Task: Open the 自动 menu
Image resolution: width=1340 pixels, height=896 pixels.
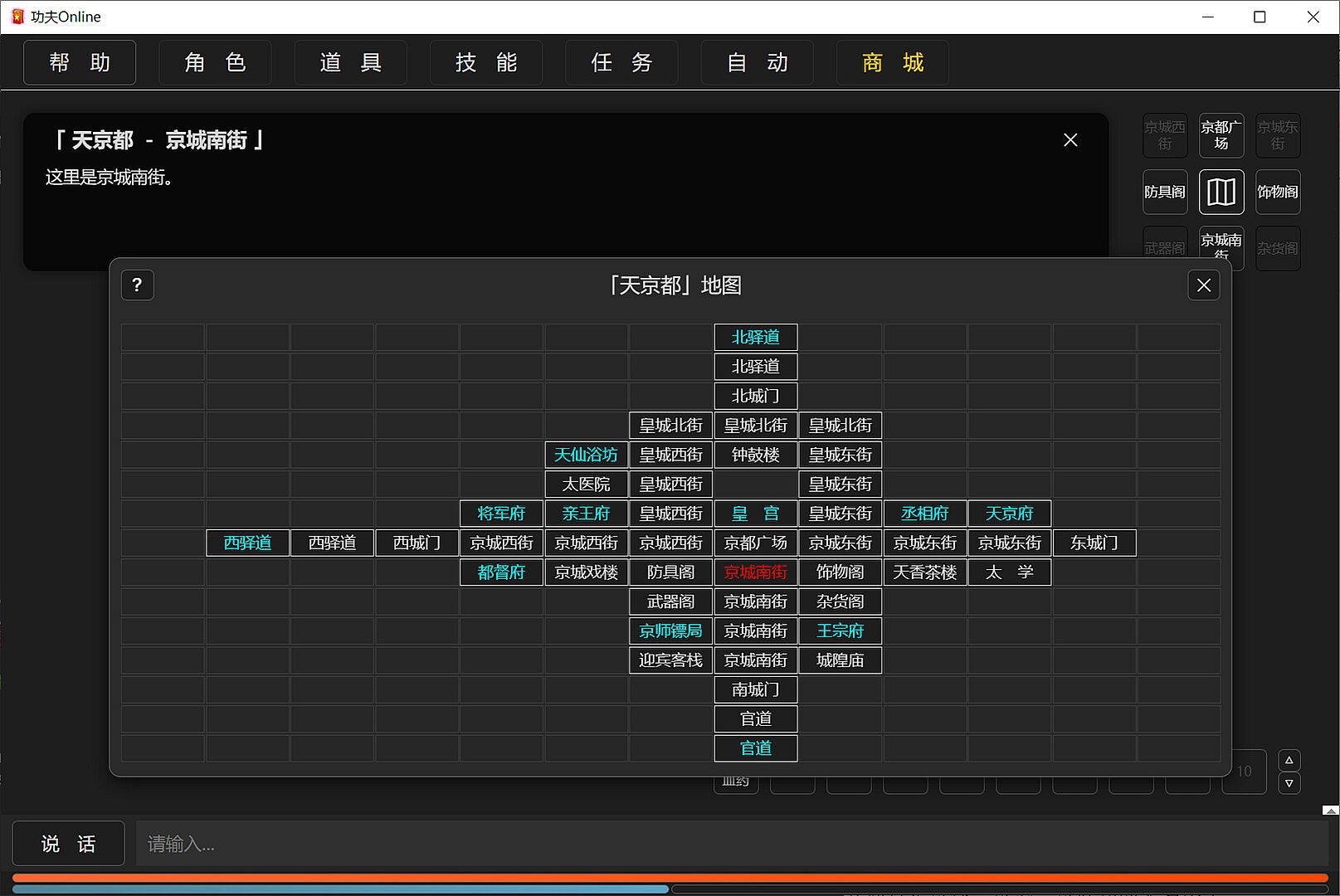Action: coord(757,62)
